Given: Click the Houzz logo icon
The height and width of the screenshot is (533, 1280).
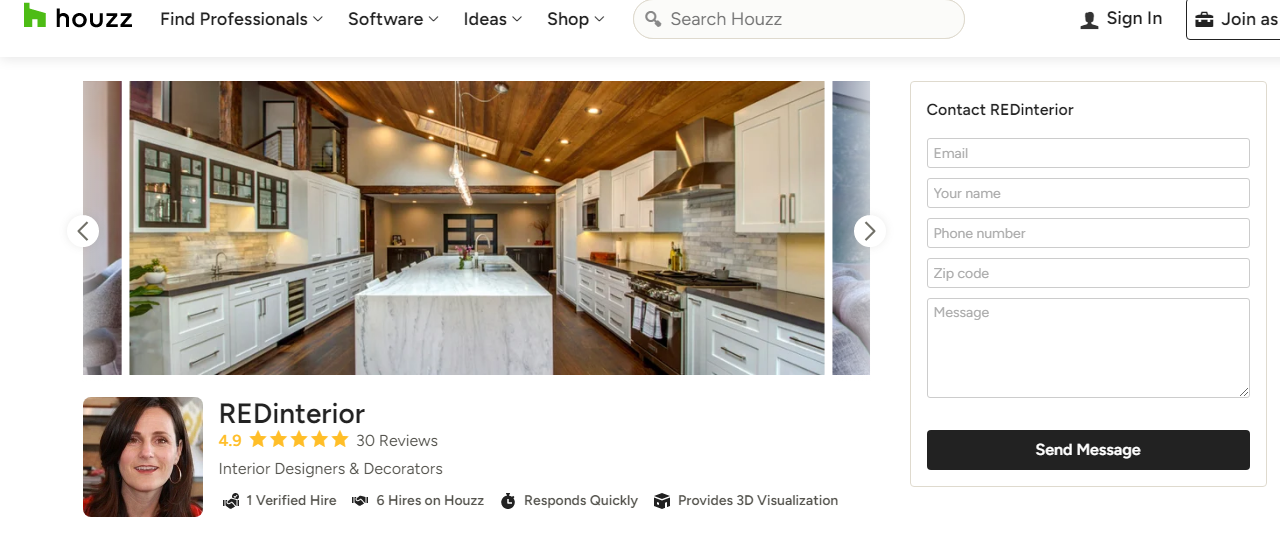Looking at the screenshot, I should coord(35,16).
